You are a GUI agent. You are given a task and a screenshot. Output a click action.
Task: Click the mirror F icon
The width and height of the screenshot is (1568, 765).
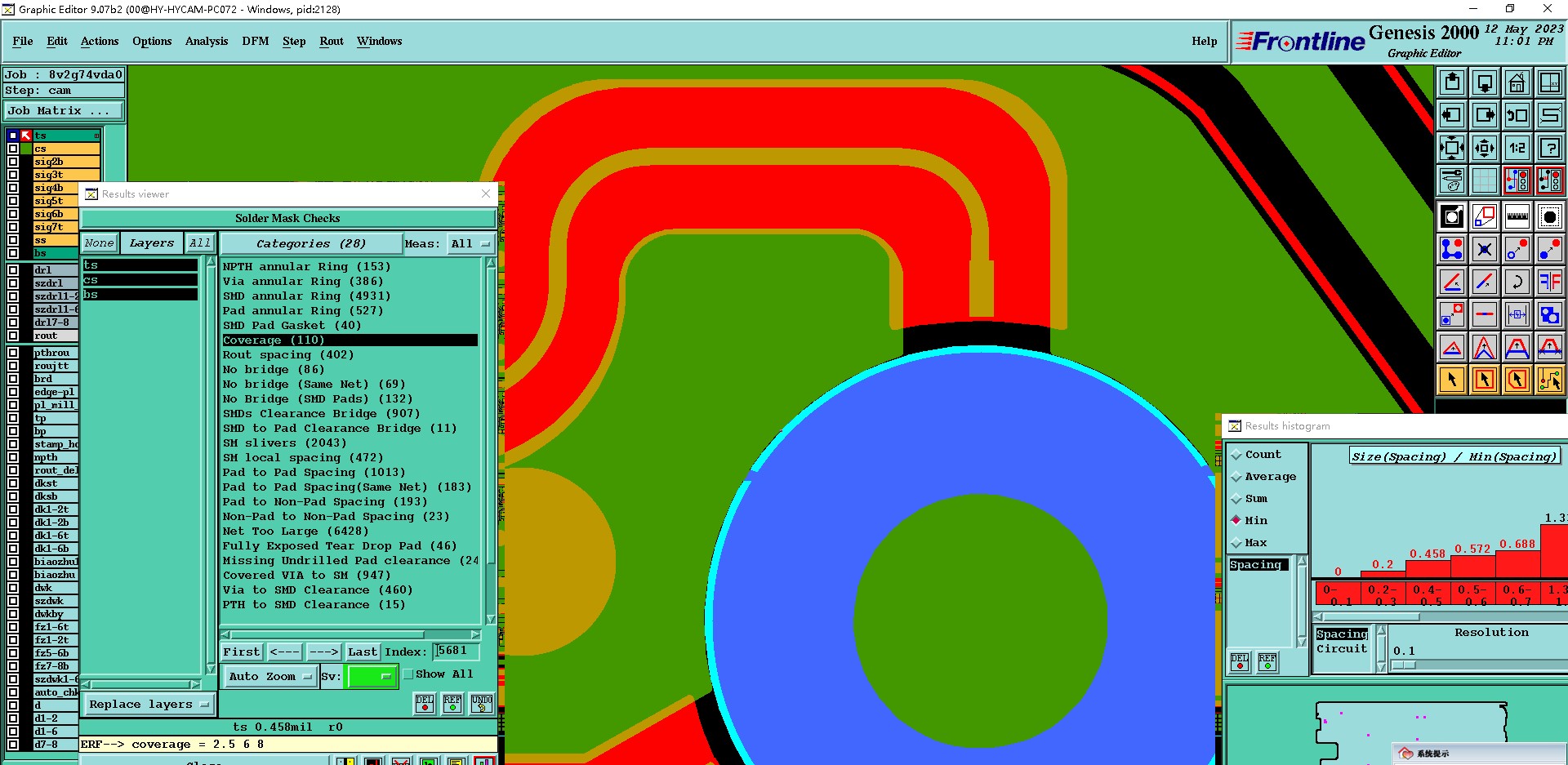point(1550,282)
